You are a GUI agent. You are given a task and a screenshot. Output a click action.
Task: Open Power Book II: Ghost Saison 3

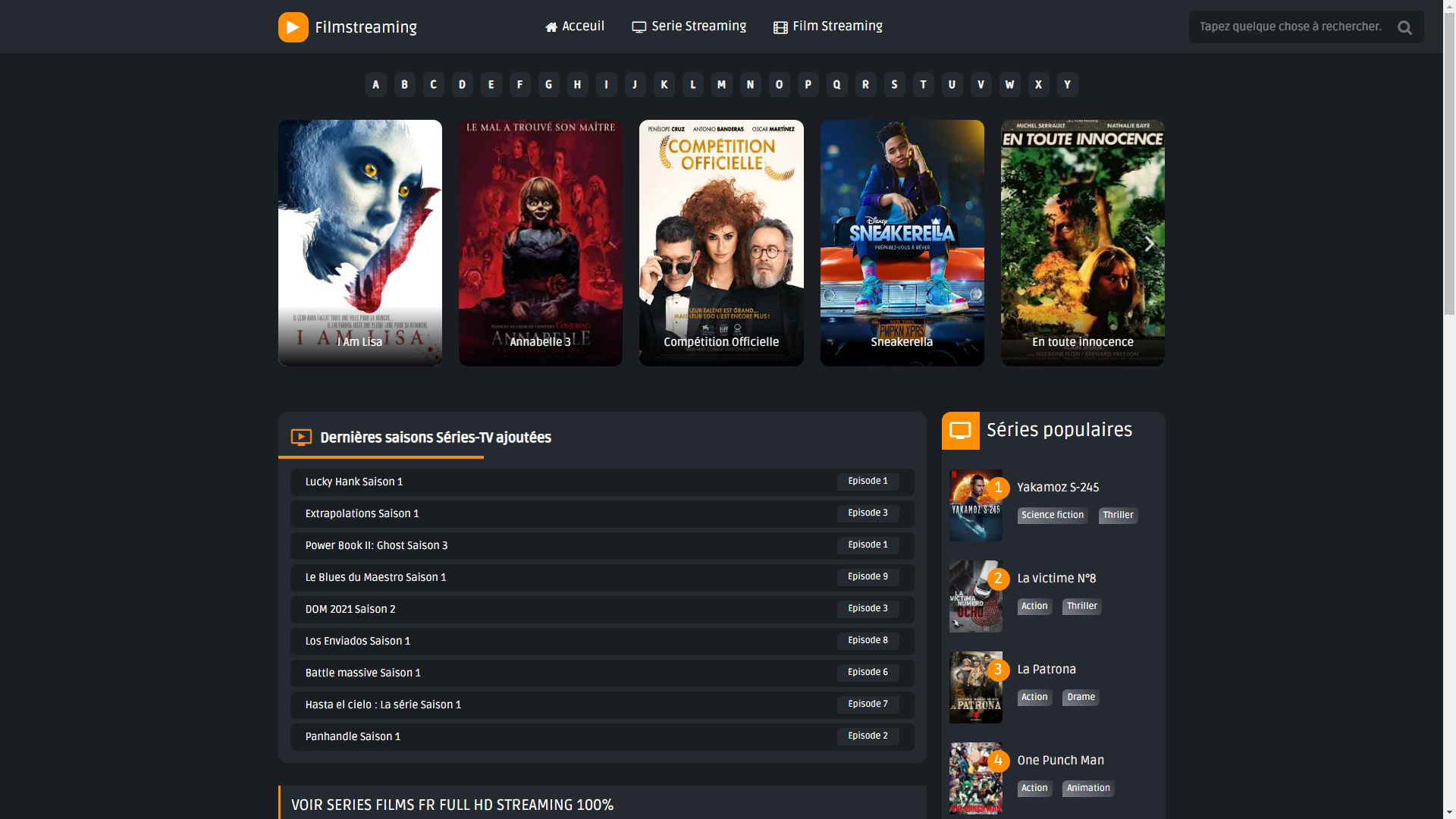coord(602,546)
